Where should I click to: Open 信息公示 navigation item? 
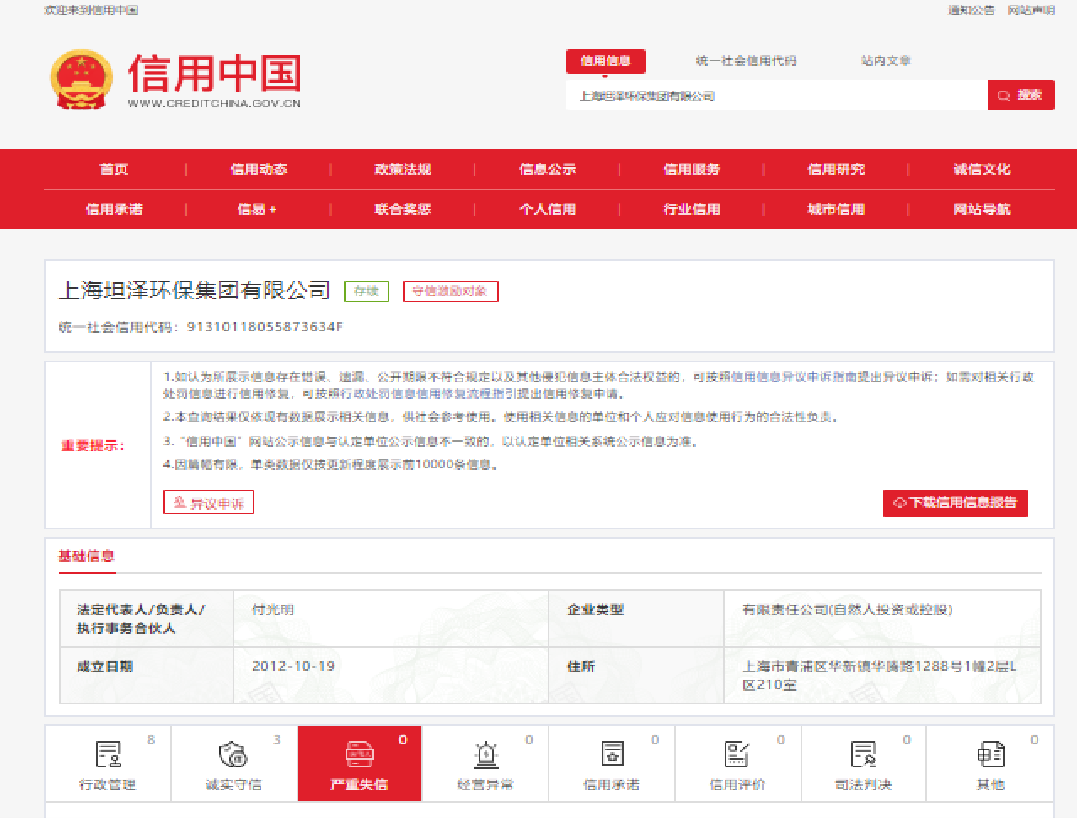tap(547, 169)
